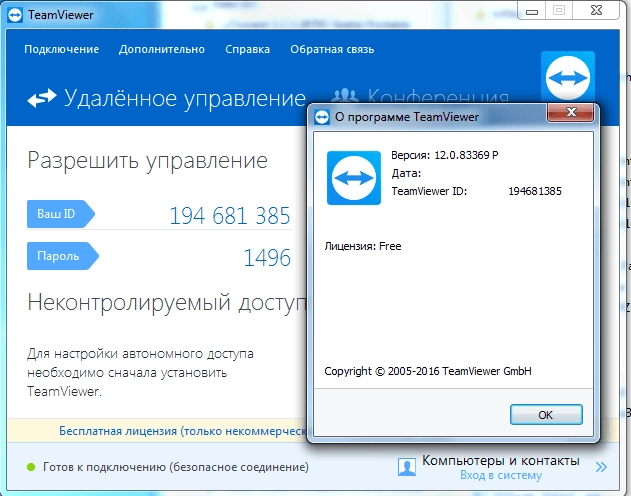Close the О программе TeamViewer dialog
Viewport: 631px width, 496px height.
click(570, 112)
